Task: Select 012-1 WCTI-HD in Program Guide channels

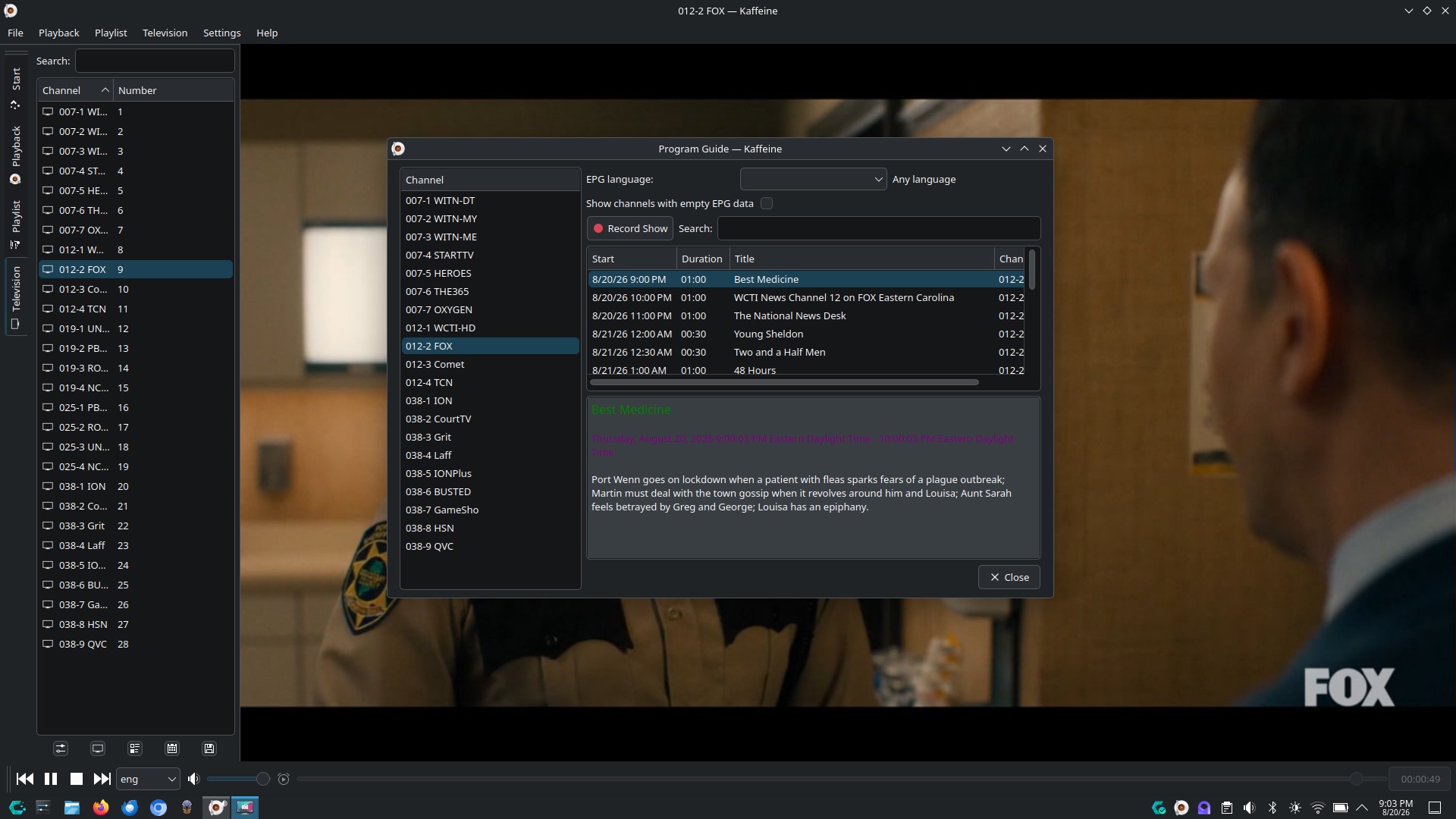Action: pyautogui.click(x=490, y=328)
